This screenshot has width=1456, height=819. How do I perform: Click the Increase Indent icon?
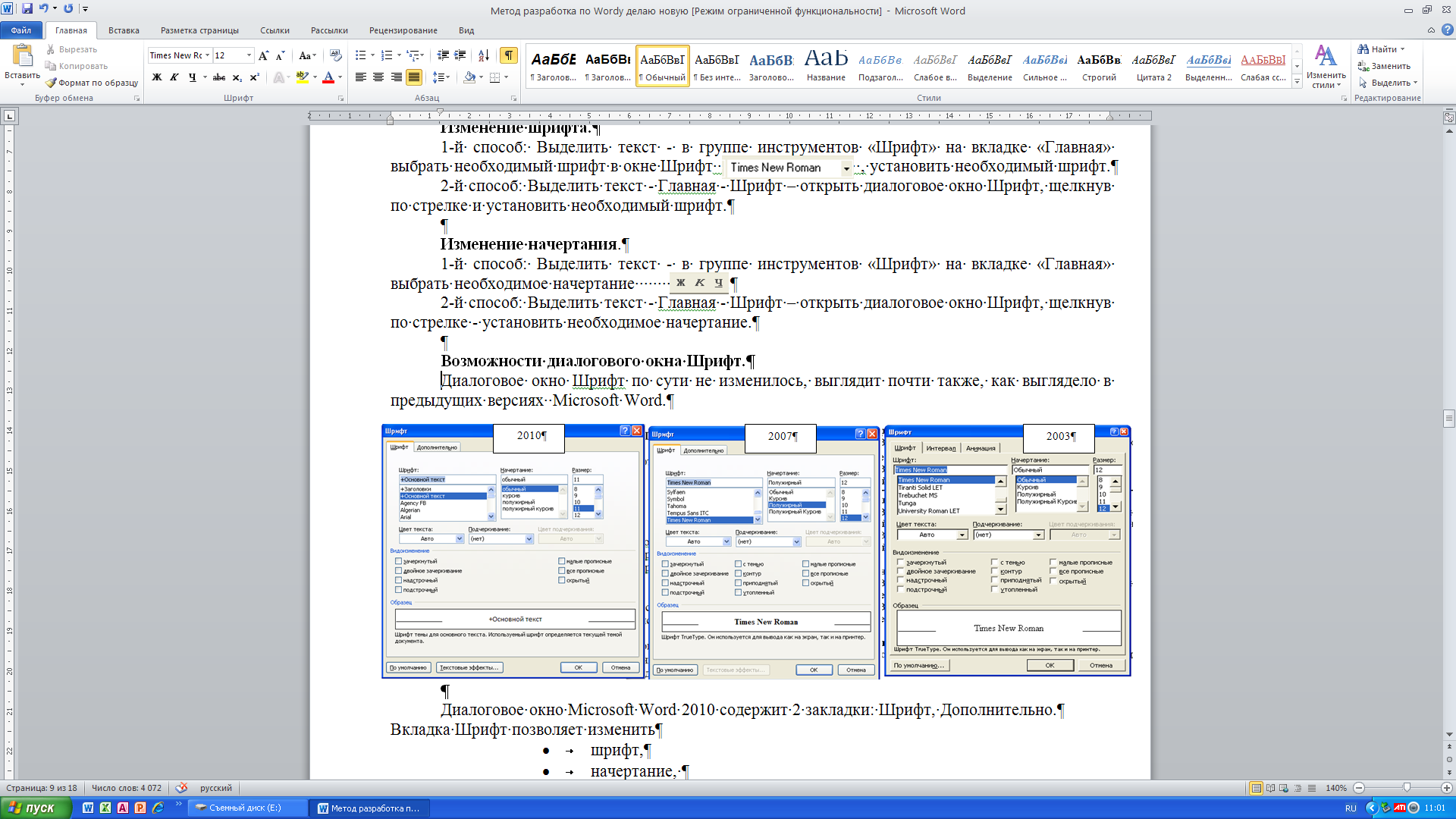point(461,55)
